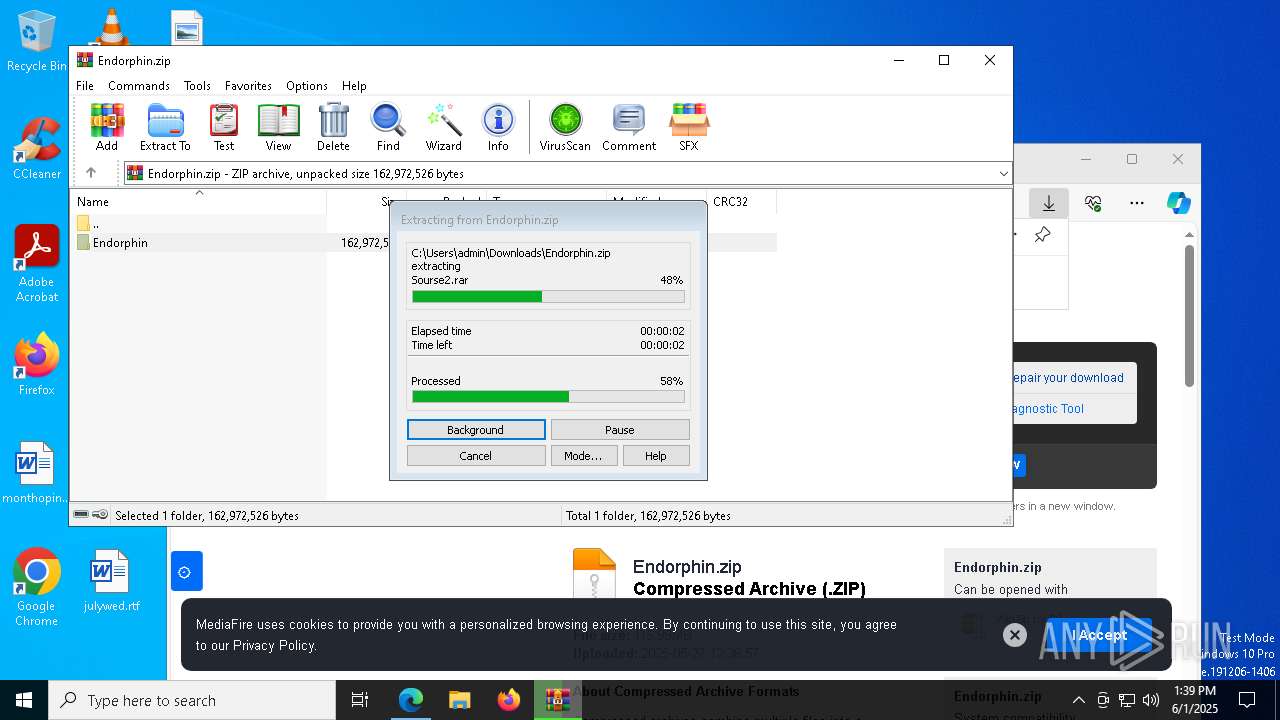Send extraction to Background
The height and width of the screenshot is (720, 1280).
tap(476, 430)
